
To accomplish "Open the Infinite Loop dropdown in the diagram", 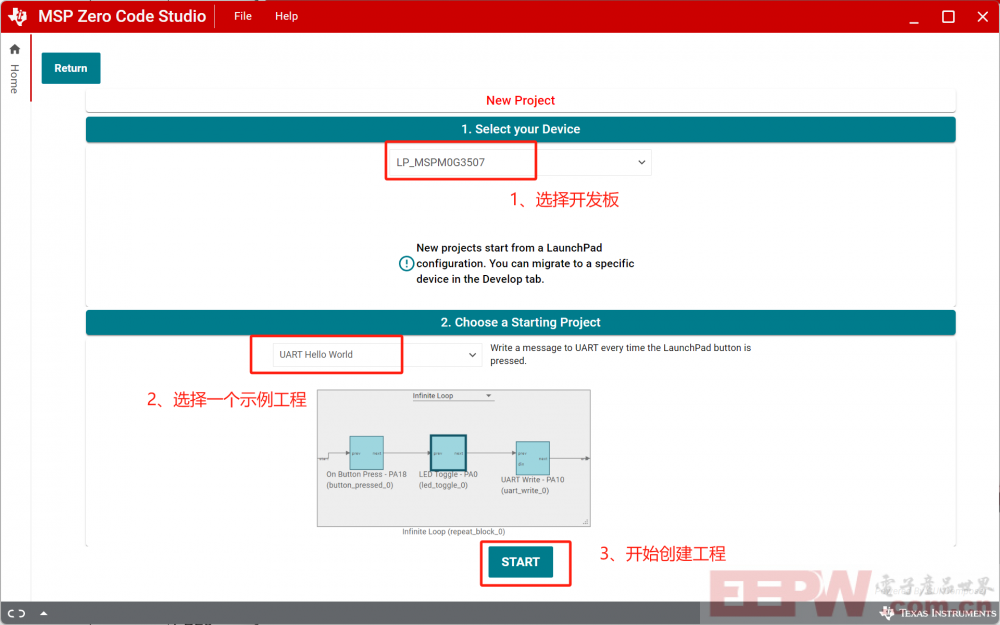I will pyautogui.click(x=452, y=396).
